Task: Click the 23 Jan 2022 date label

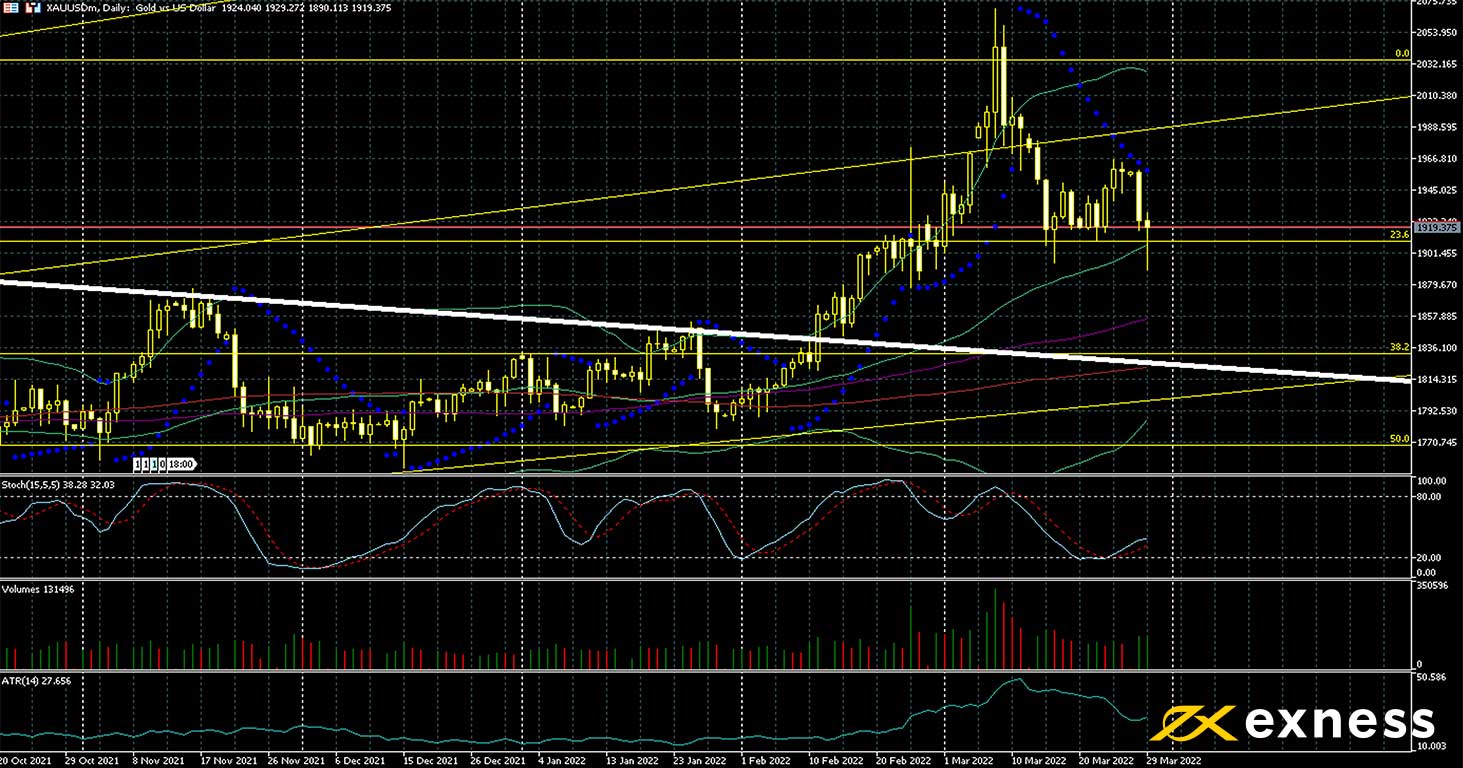Action: (698, 760)
